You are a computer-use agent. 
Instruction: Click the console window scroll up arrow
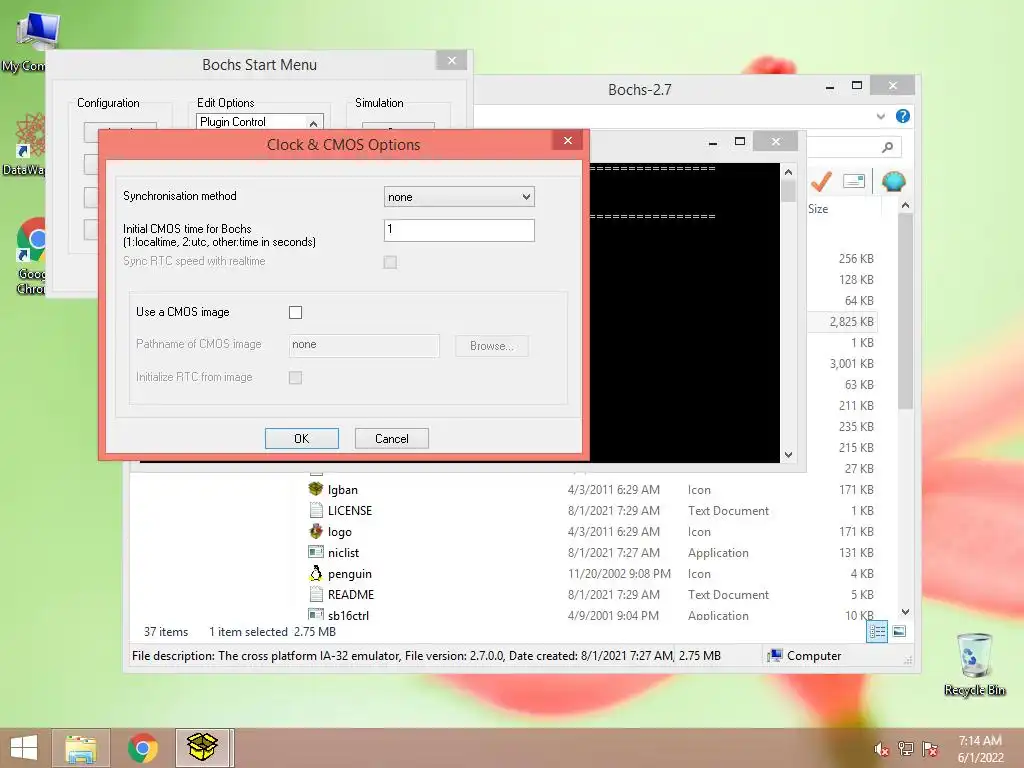[788, 172]
